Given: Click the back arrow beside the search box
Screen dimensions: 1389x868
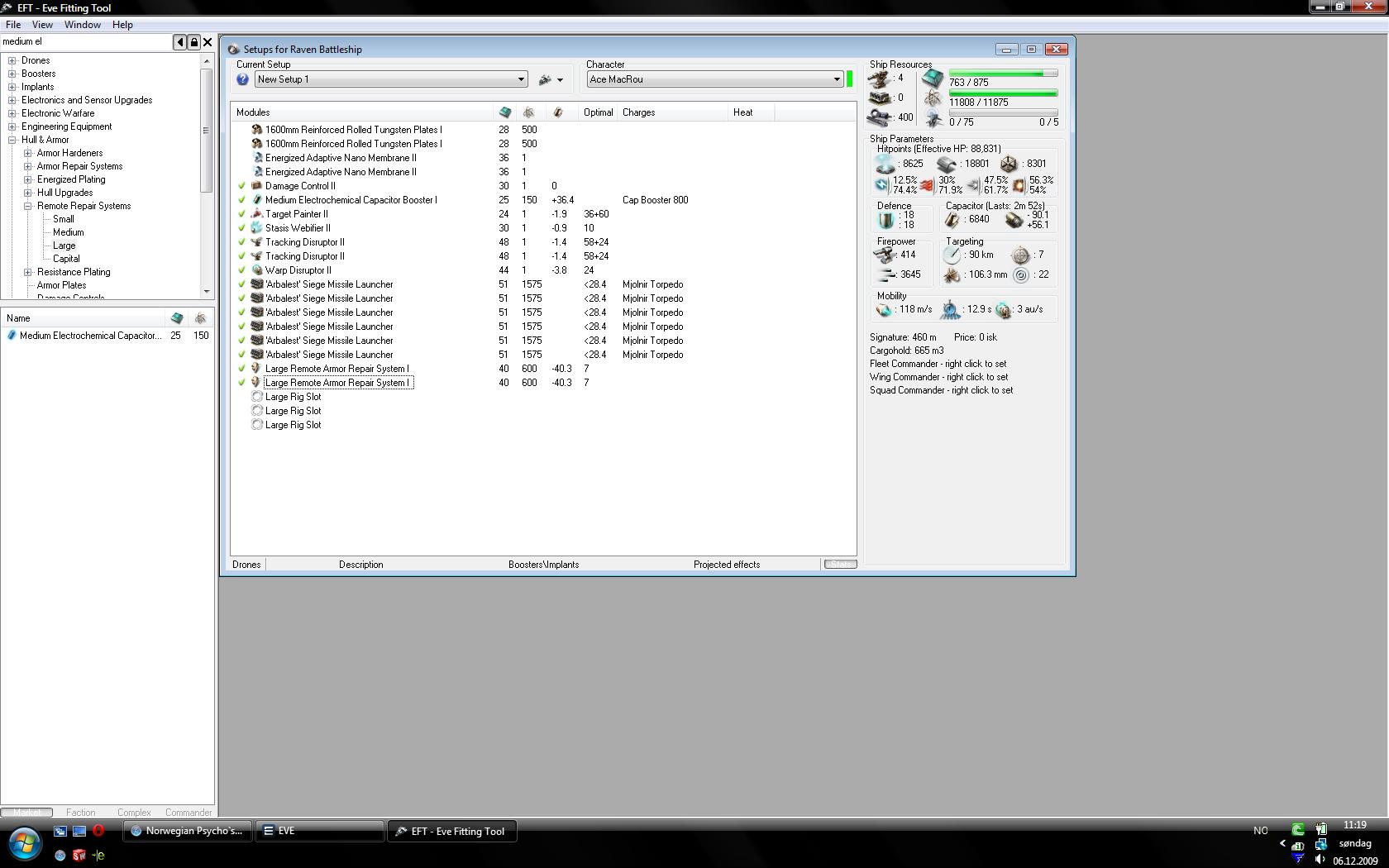Looking at the screenshot, I should [179, 42].
